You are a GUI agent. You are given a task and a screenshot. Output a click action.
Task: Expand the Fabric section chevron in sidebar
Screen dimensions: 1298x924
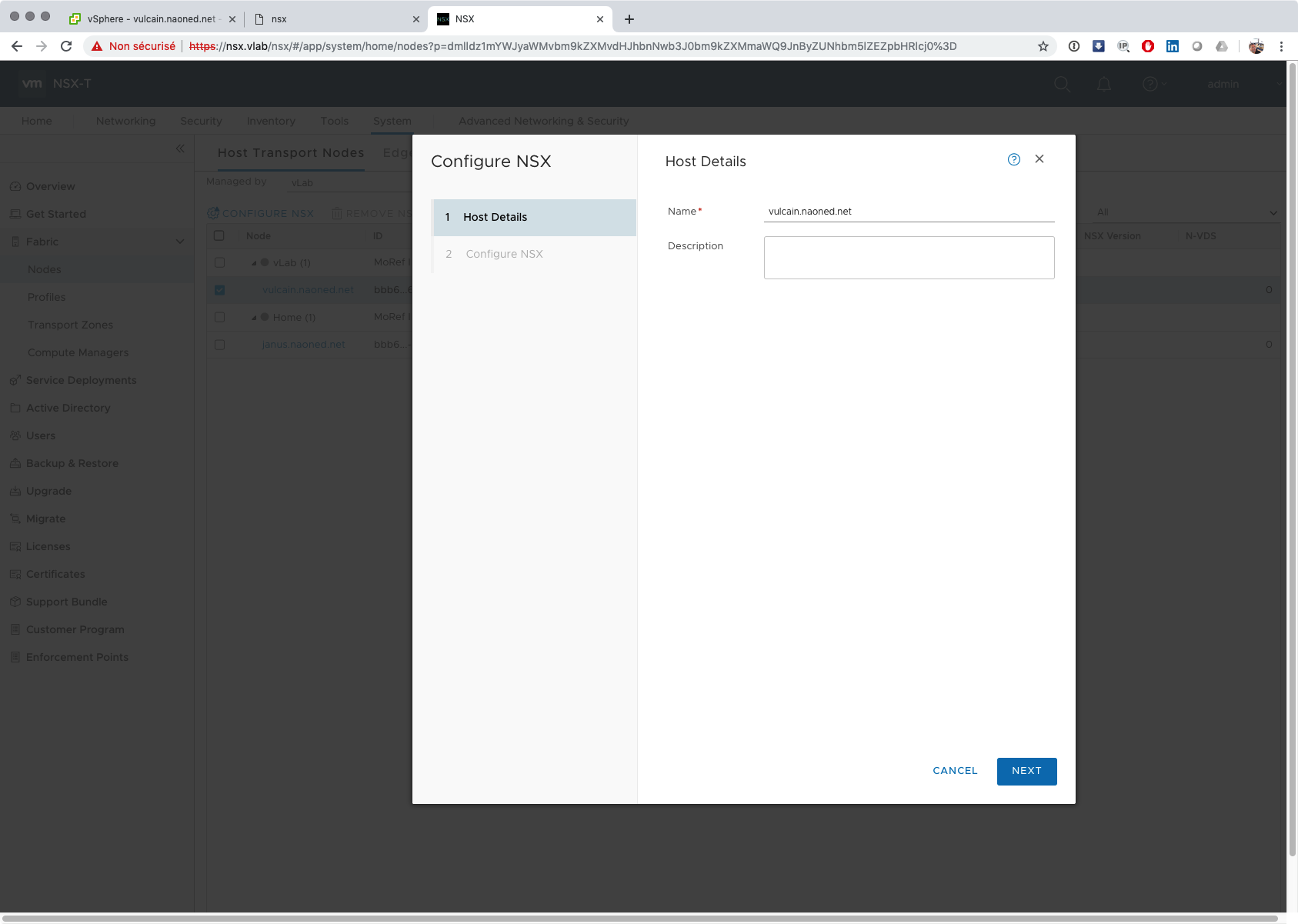[x=180, y=242]
